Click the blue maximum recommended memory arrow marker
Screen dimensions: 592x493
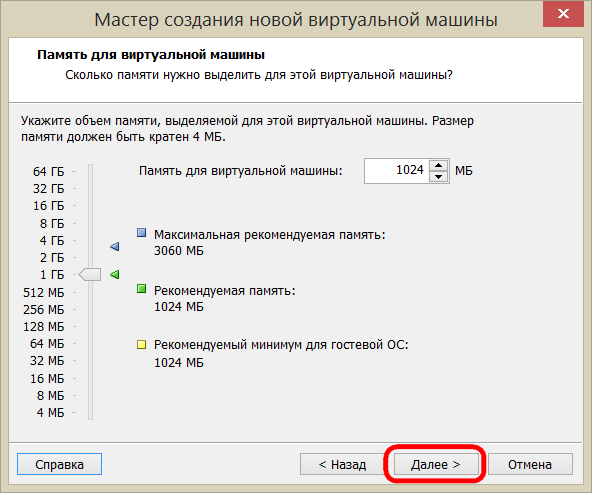point(115,246)
